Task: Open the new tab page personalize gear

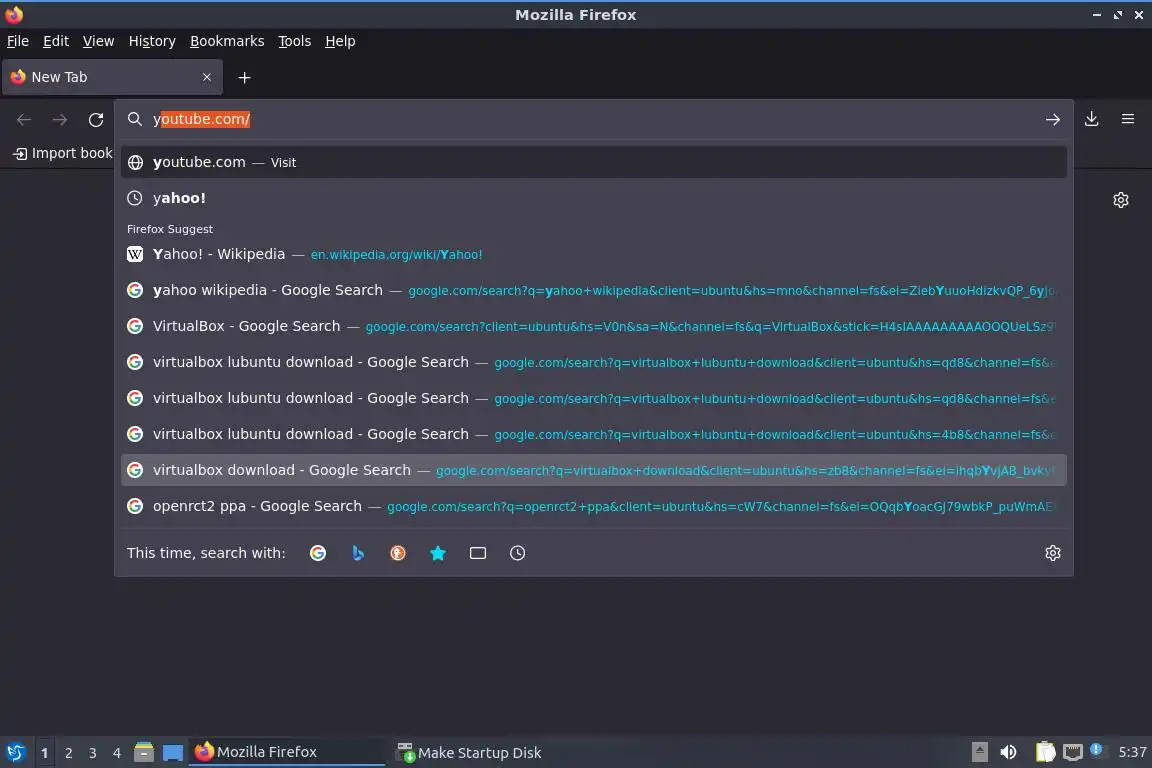Action: 1121,200
